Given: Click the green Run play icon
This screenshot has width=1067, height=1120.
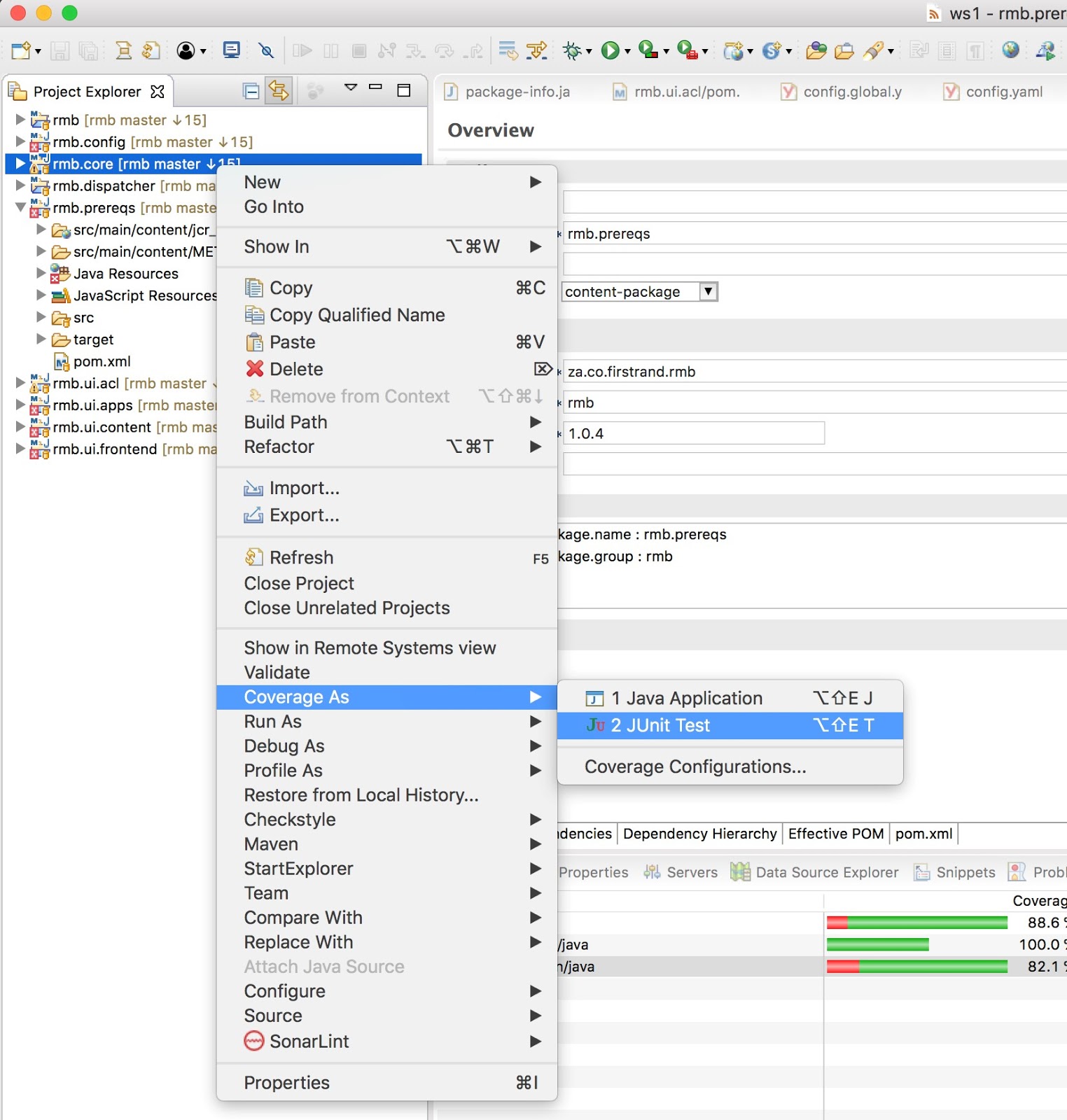Looking at the screenshot, I should coord(611,50).
